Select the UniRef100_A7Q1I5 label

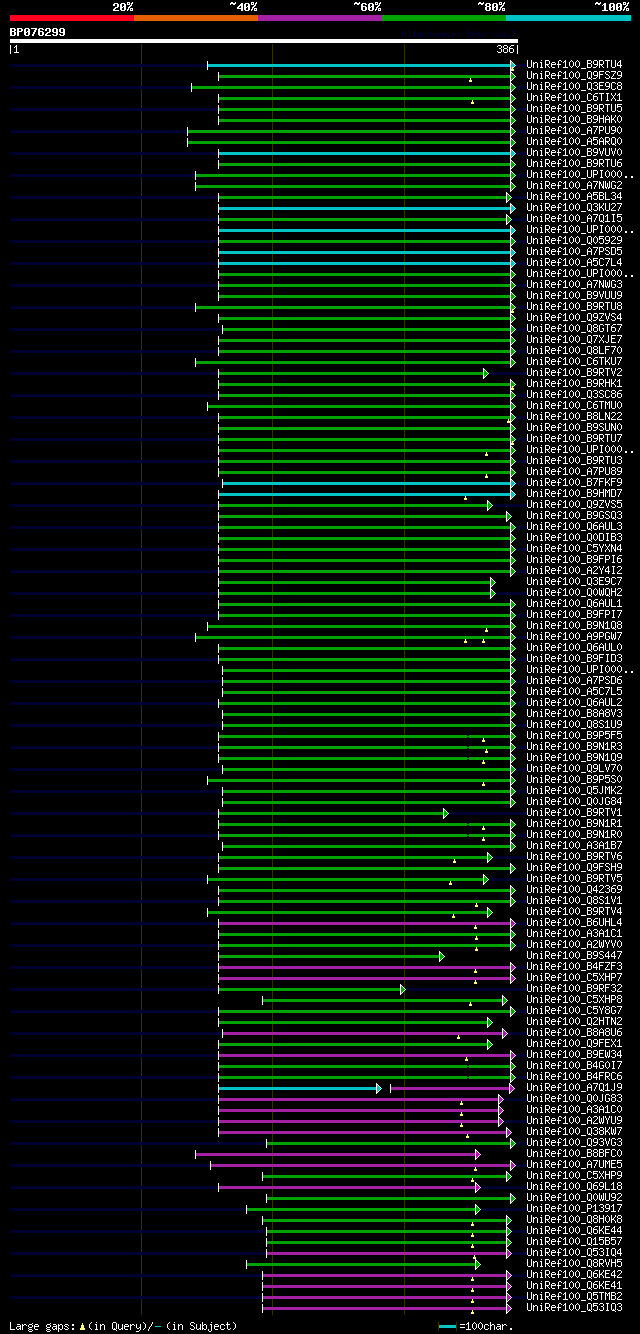click(574, 219)
